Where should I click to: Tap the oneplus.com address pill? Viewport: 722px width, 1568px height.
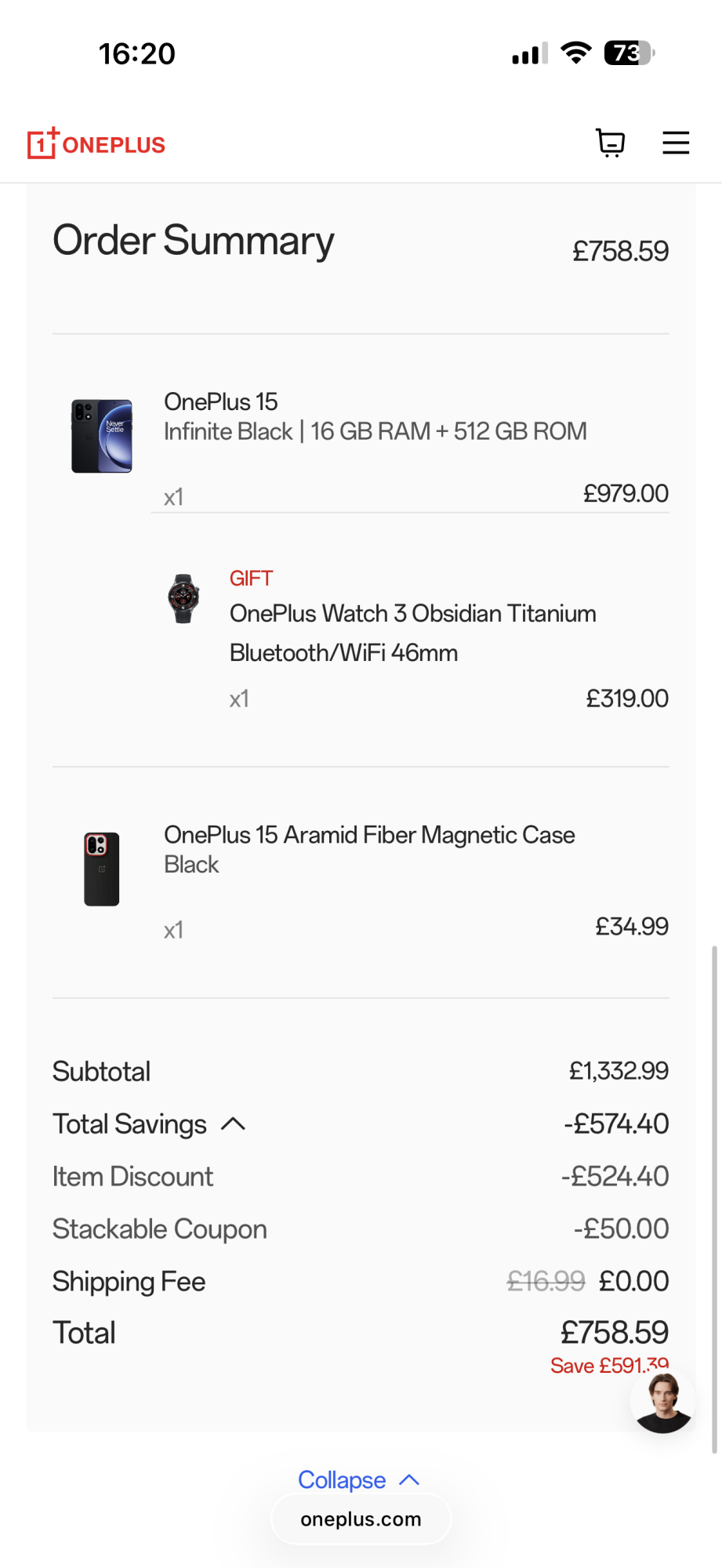(361, 1519)
